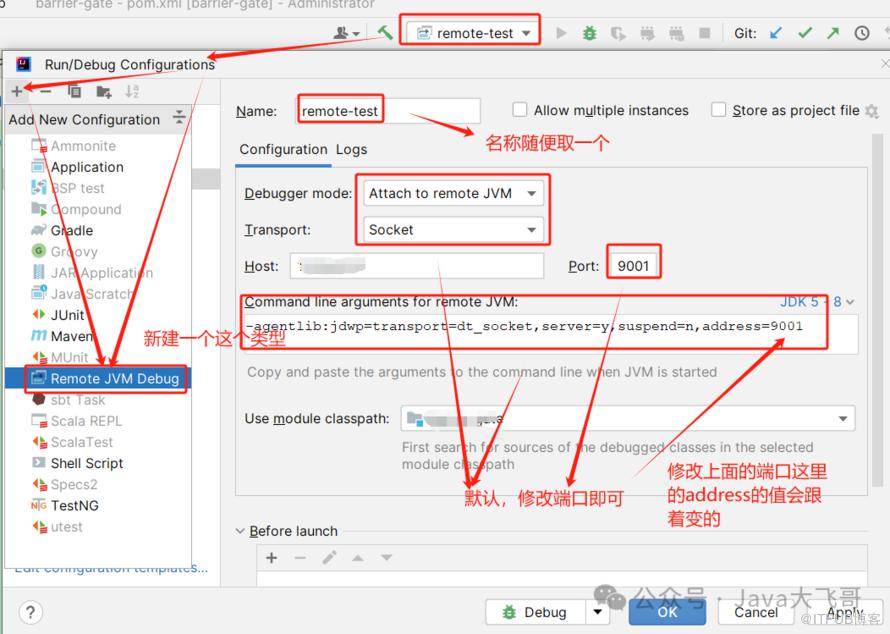The height and width of the screenshot is (634, 890).
Task: Open the remote-test run configuration dropdown
Action: (x=473, y=33)
